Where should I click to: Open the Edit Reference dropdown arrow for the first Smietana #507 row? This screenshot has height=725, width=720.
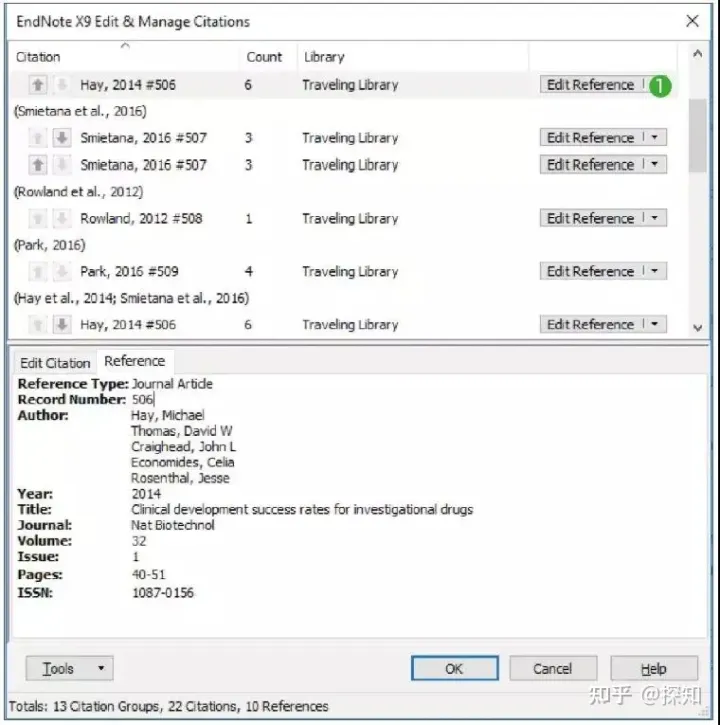click(655, 137)
